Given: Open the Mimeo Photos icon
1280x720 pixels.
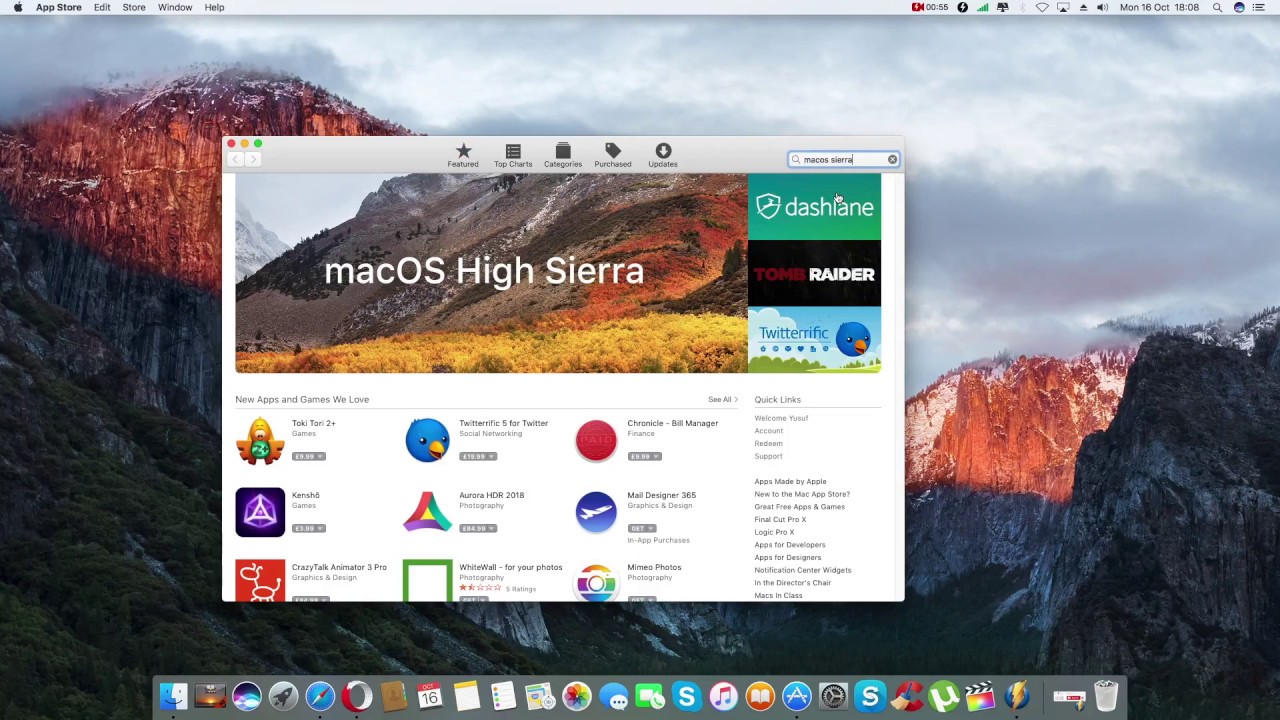Looking at the screenshot, I should click(x=596, y=581).
